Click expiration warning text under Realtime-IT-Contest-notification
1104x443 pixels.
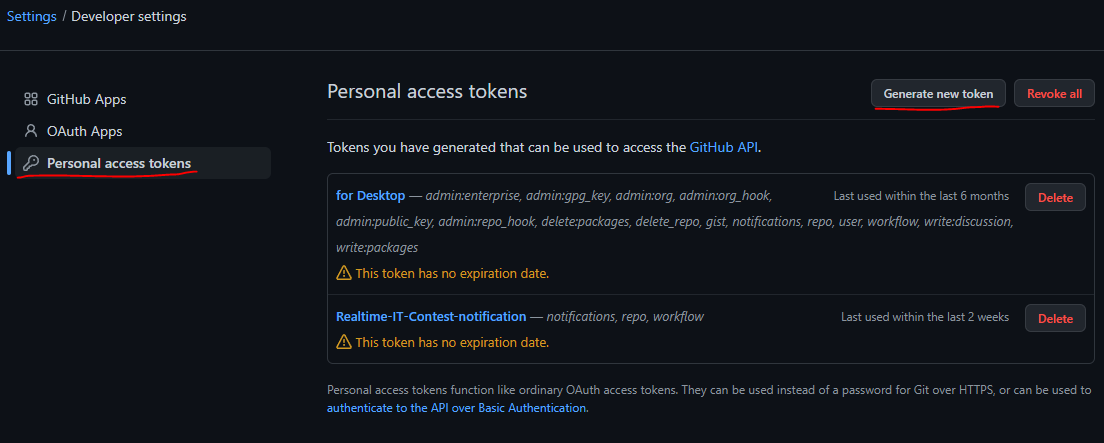(x=452, y=342)
